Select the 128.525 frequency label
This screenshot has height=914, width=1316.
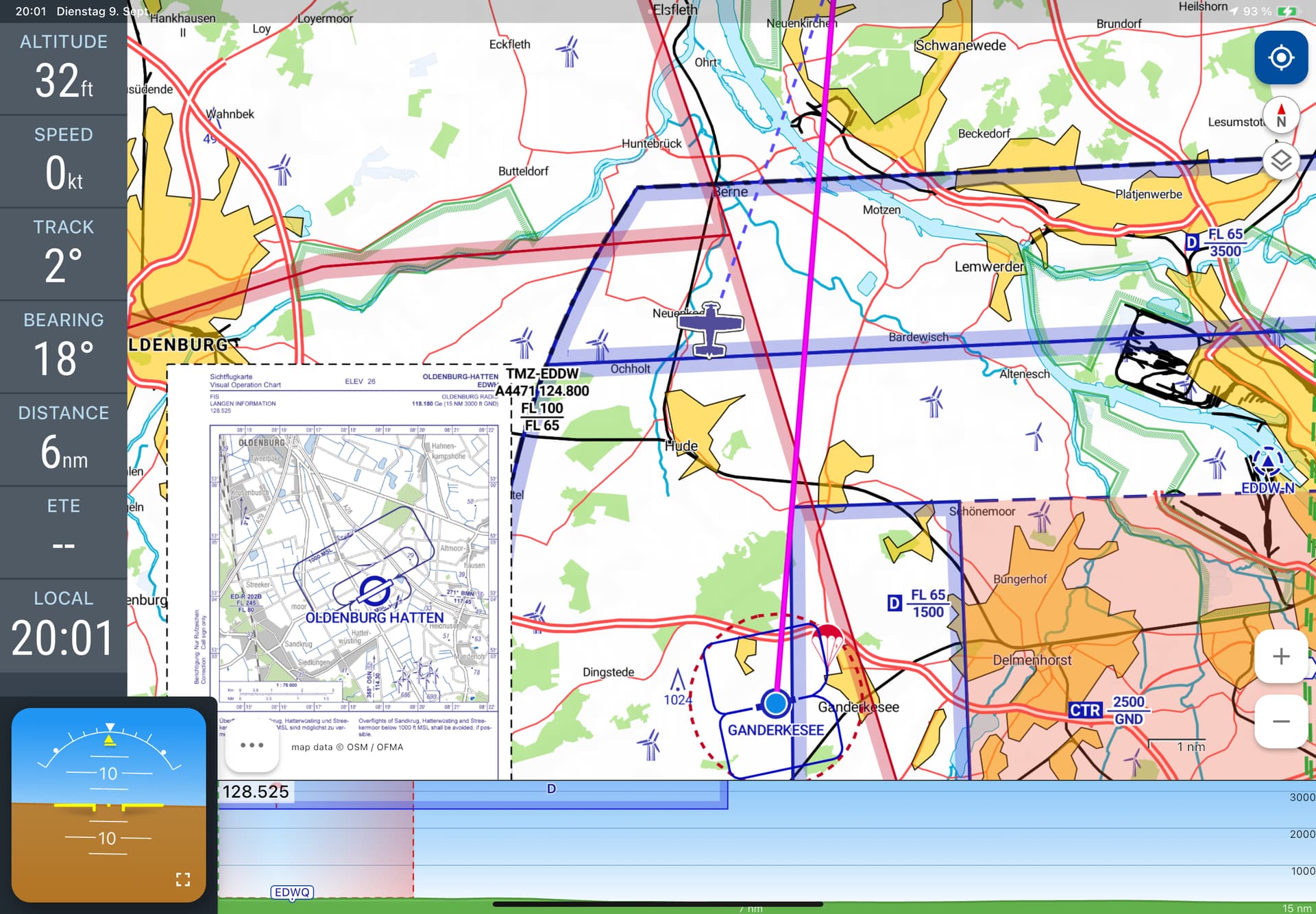256,792
